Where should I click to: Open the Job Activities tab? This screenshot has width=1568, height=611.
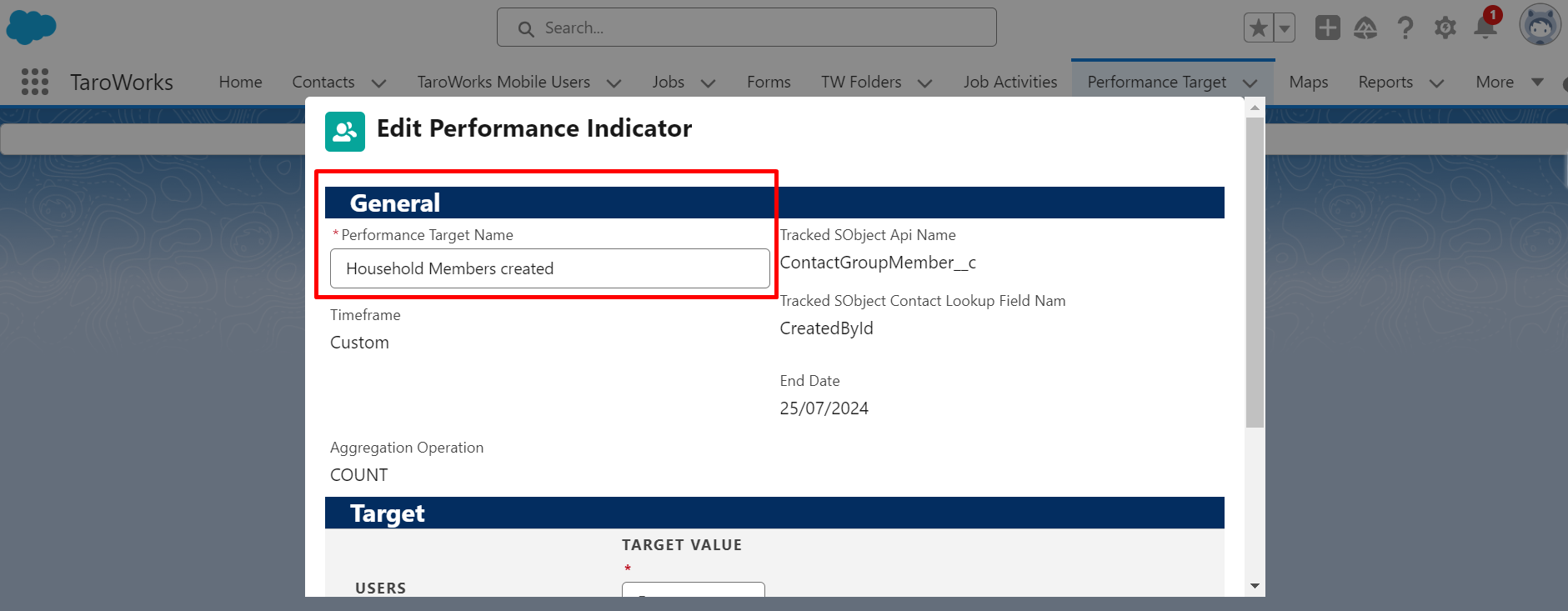coord(1010,82)
